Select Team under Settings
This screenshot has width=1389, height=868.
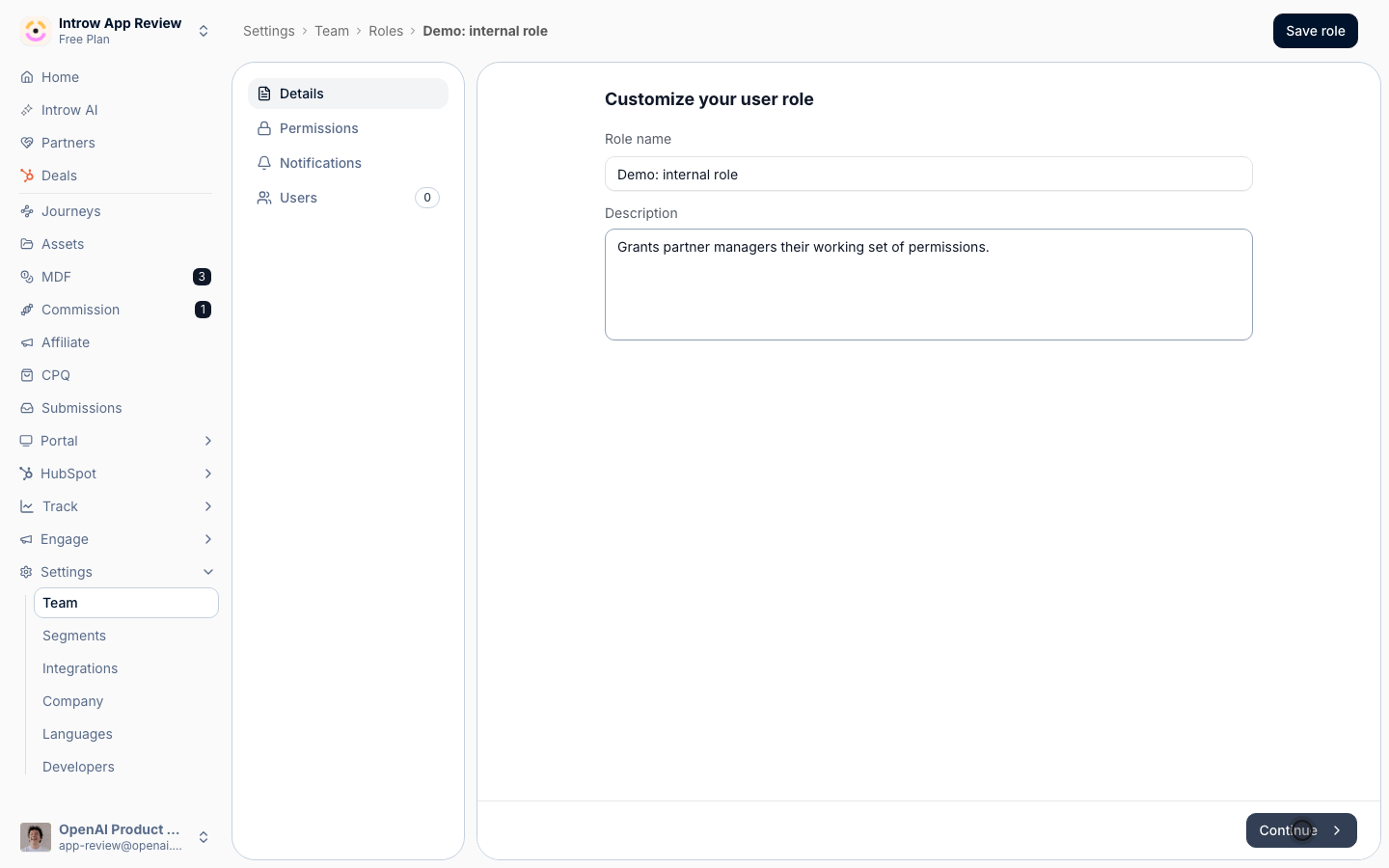point(126,603)
